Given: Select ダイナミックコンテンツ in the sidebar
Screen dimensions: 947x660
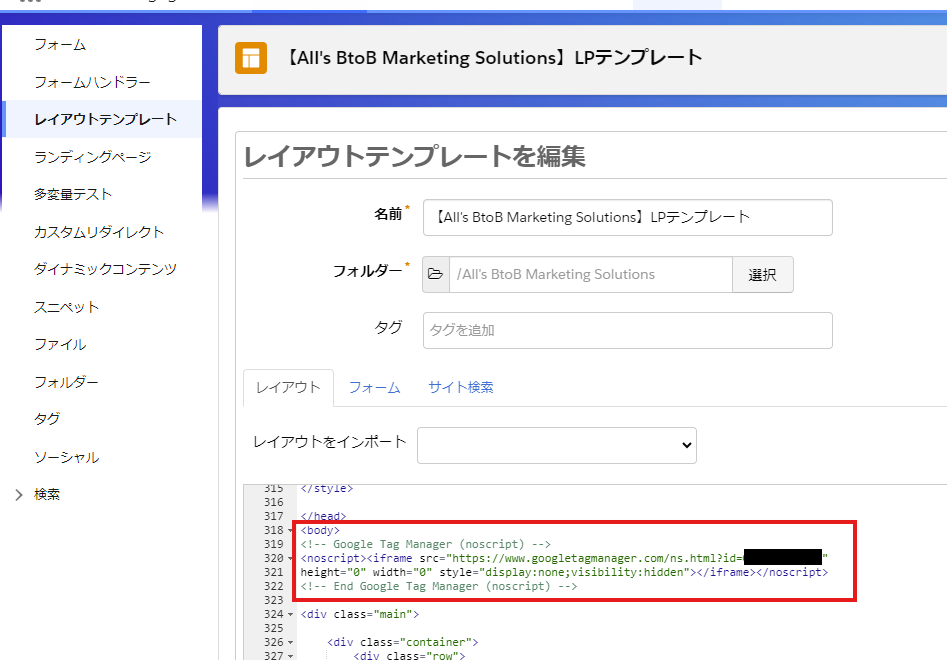Looking at the screenshot, I should [x=105, y=269].
